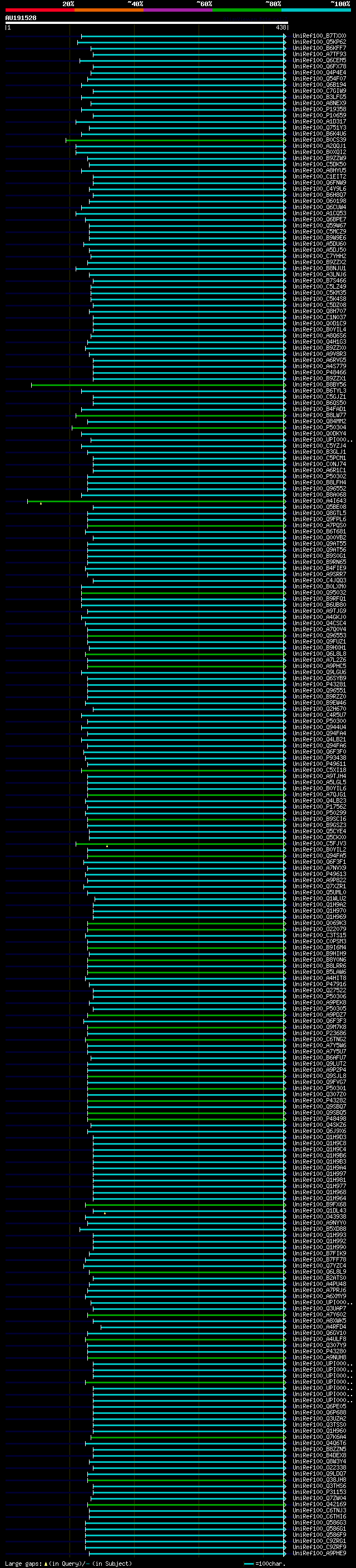Viewport: 356px width, 1568px height.
Task: Click the =100char. scale legend
Action: 265,1563
